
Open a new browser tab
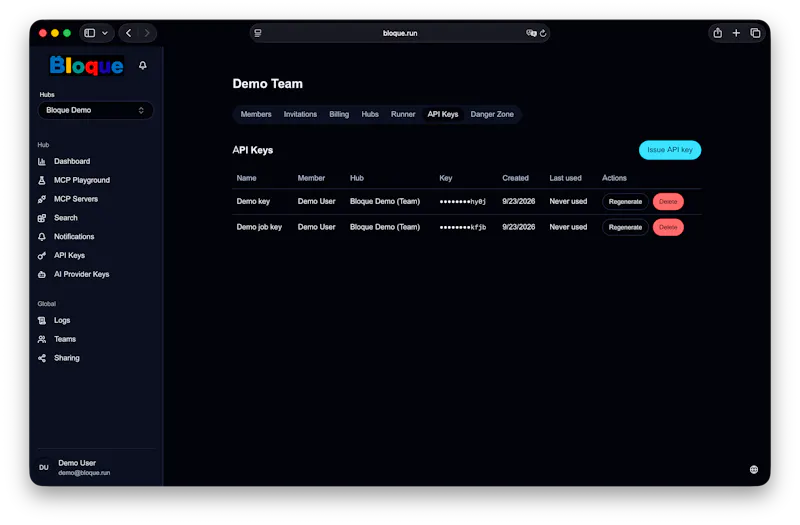pos(736,33)
